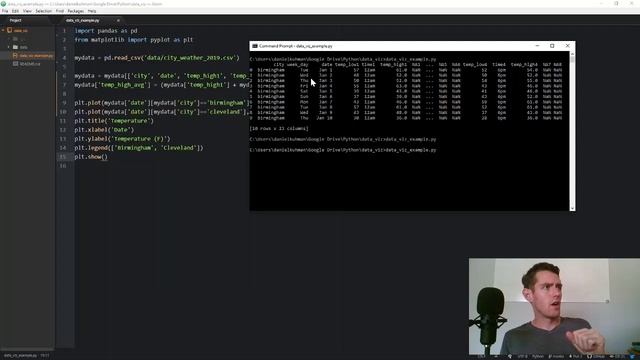Maximize the Command Prompt window

(x=552, y=46)
